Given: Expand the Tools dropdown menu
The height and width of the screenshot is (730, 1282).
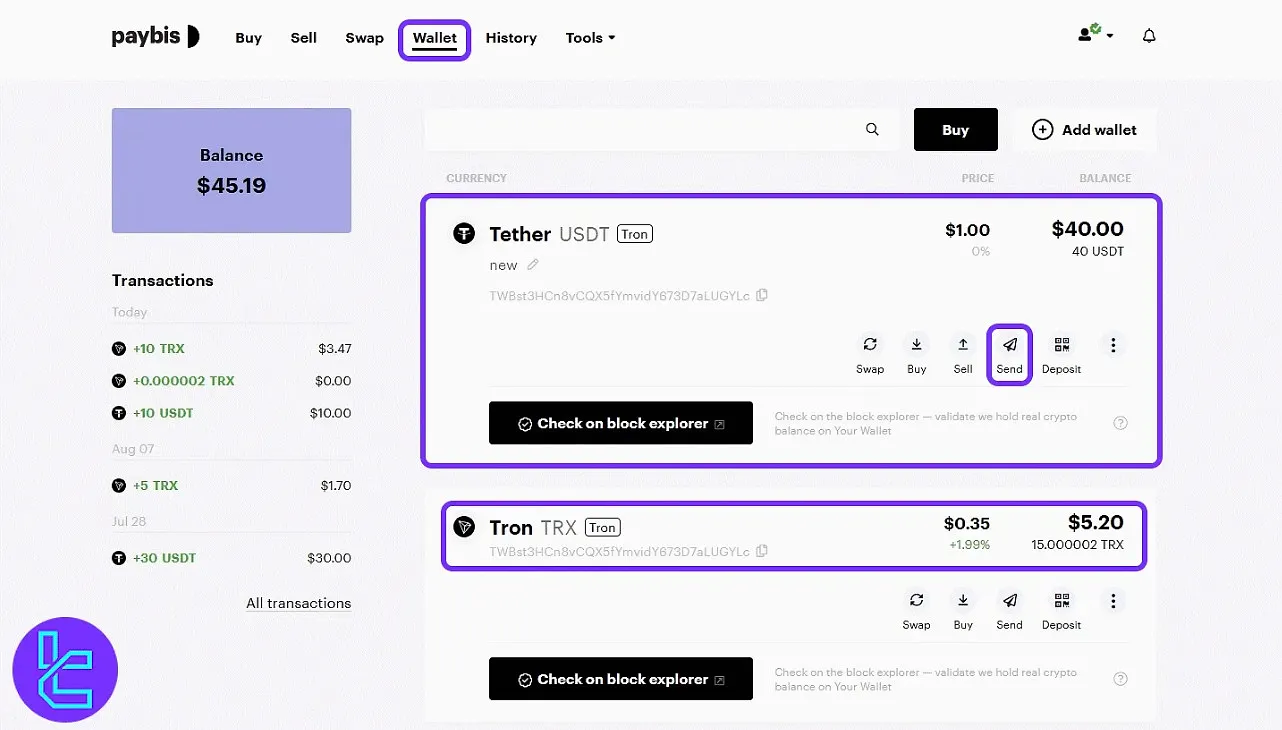Looking at the screenshot, I should pyautogui.click(x=590, y=38).
